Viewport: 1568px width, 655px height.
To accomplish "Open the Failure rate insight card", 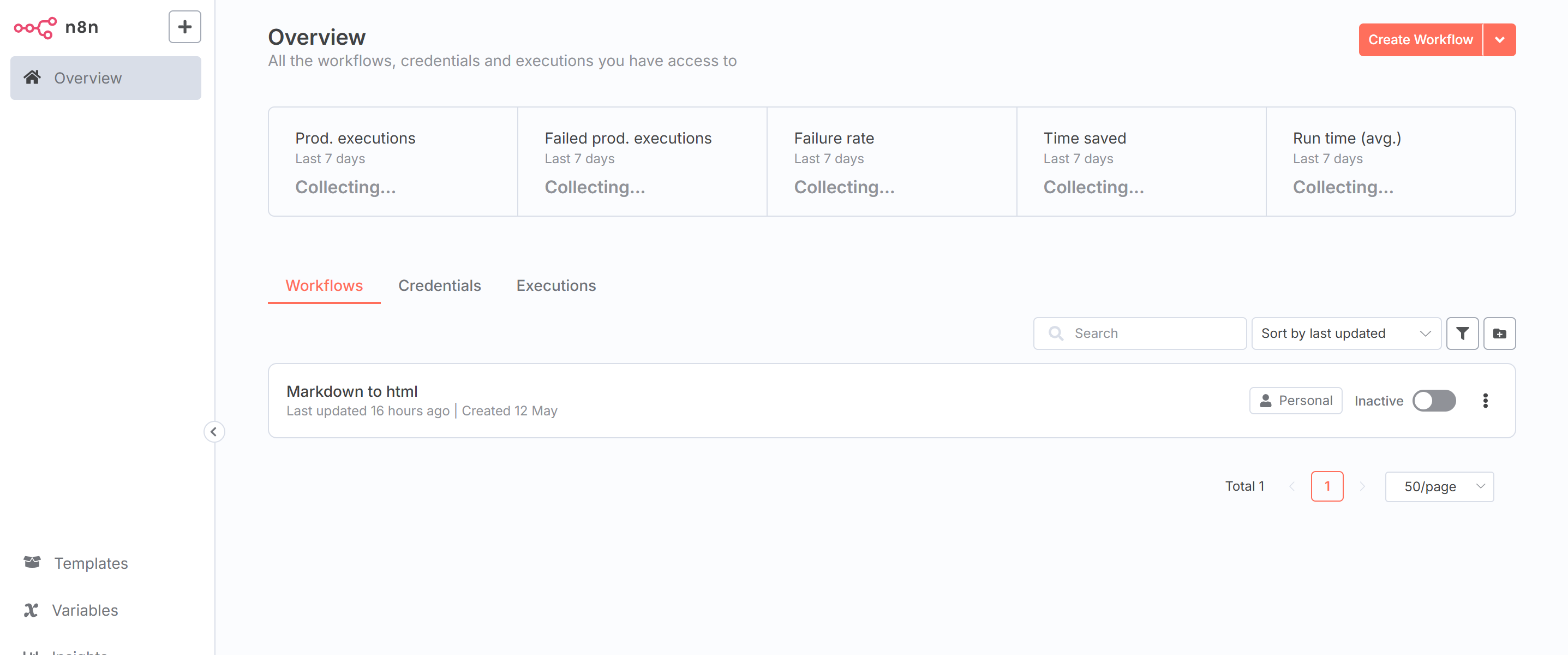I will [891, 162].
